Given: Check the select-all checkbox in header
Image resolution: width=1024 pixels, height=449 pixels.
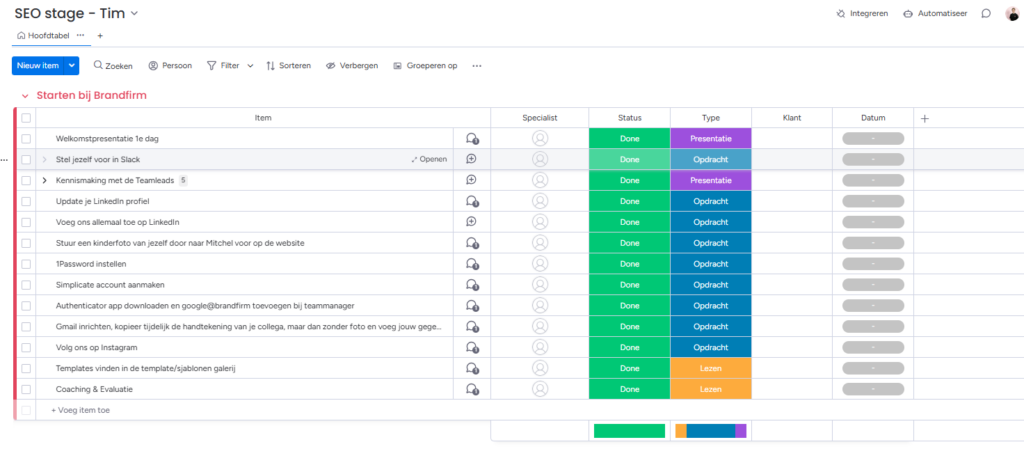Looking at the screenshot, I should point(26,118).
